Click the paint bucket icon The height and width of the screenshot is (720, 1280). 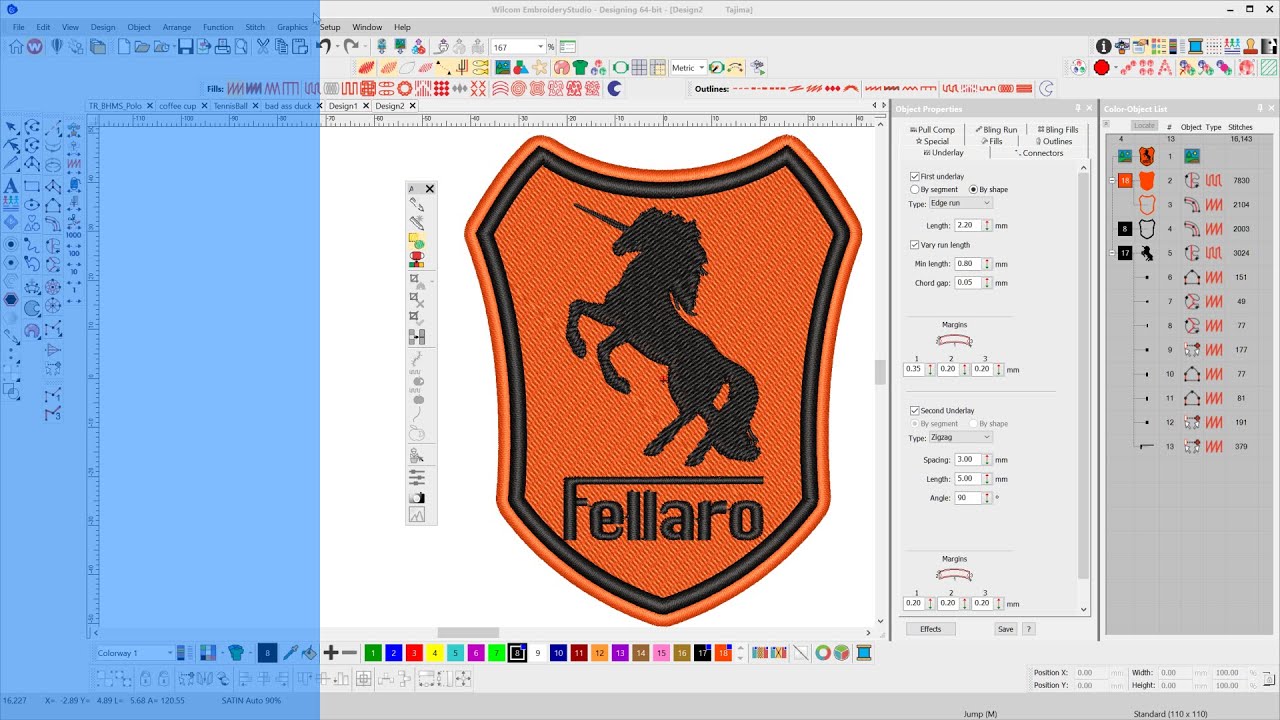click(x=310, y=653)
